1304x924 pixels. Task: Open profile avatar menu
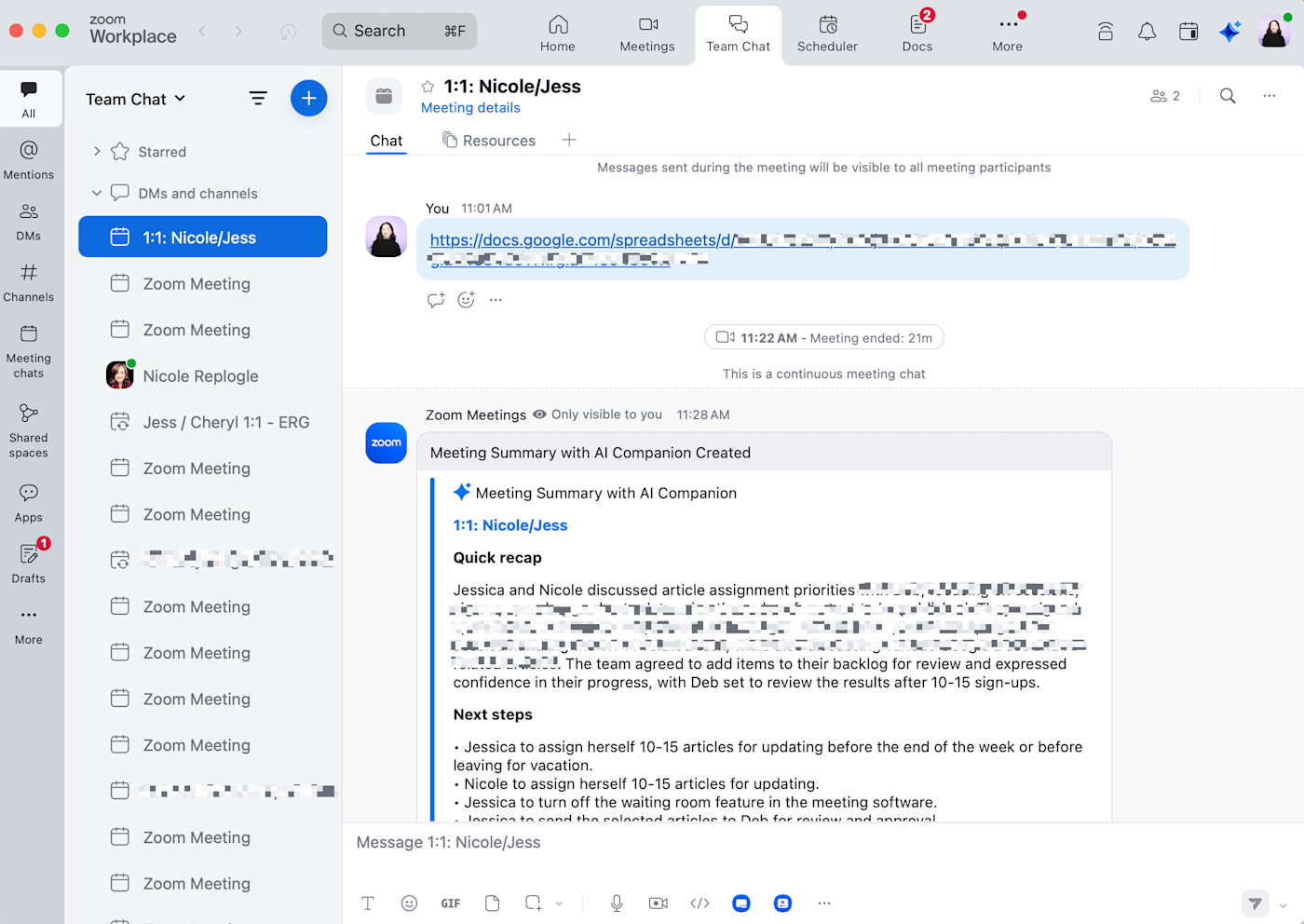tap(1273, 32)
